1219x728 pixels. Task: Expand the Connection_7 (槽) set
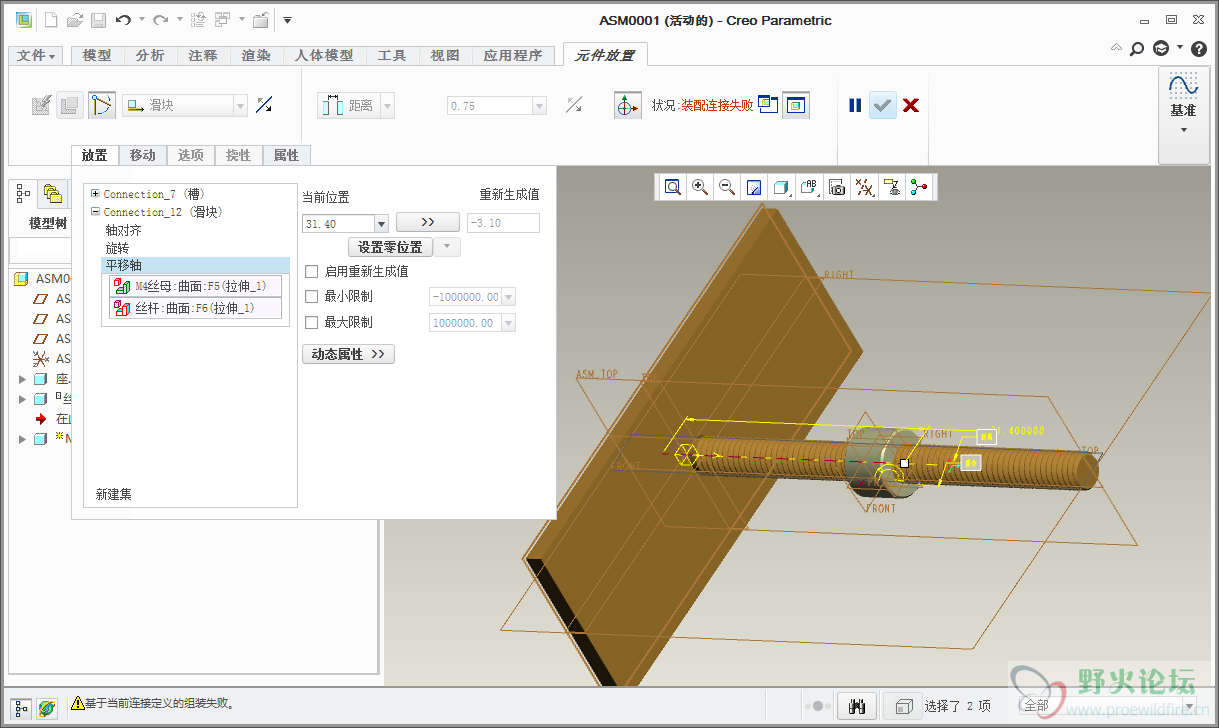coord(95,194)
